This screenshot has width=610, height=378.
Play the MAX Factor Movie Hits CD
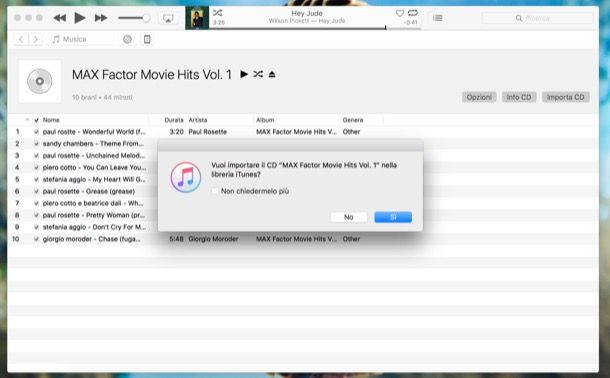coord(244,74)
